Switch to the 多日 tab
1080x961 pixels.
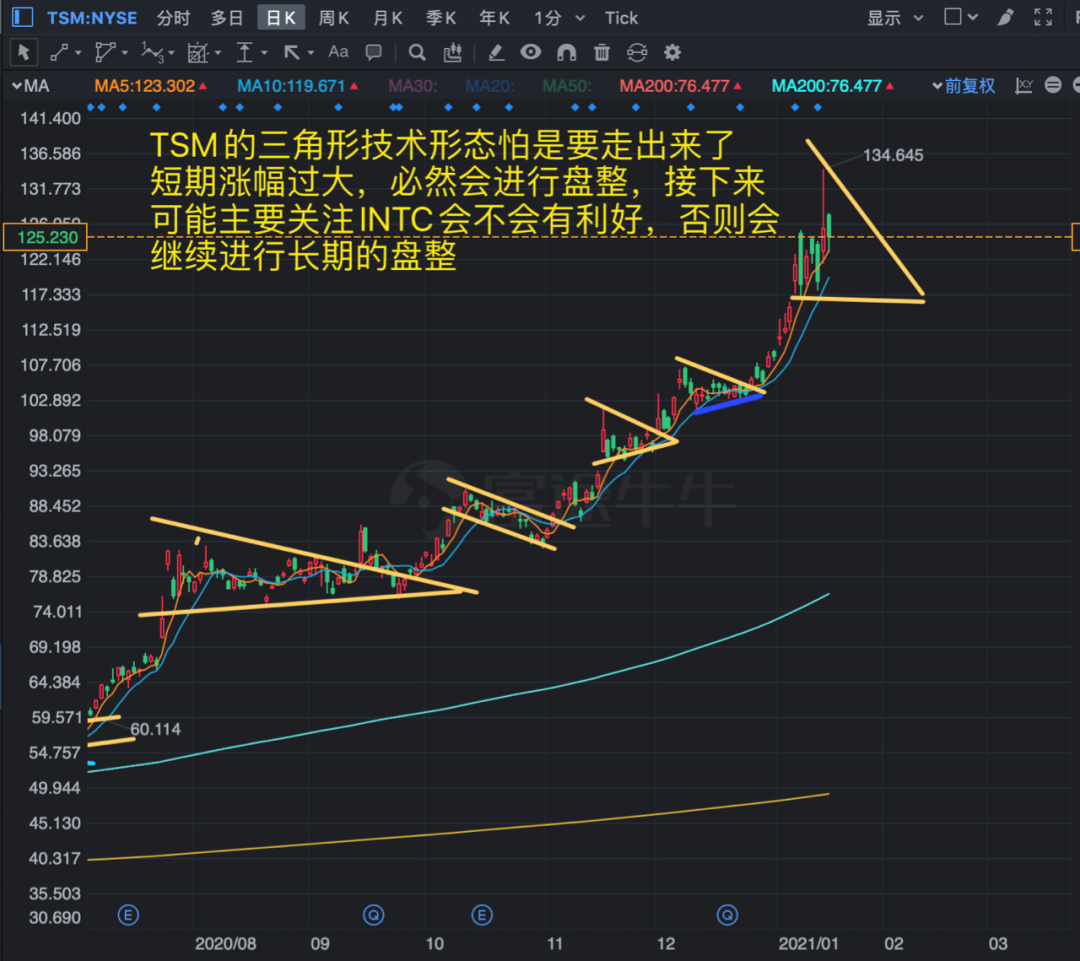227,18
